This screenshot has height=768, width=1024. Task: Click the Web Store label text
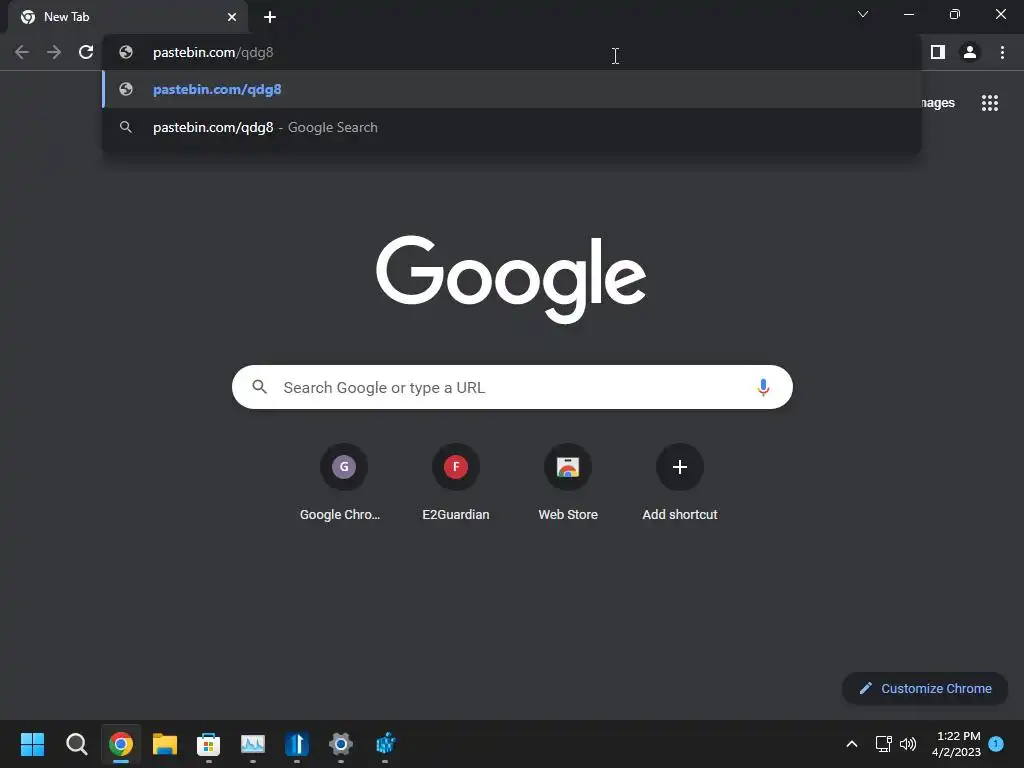[568, 515]
